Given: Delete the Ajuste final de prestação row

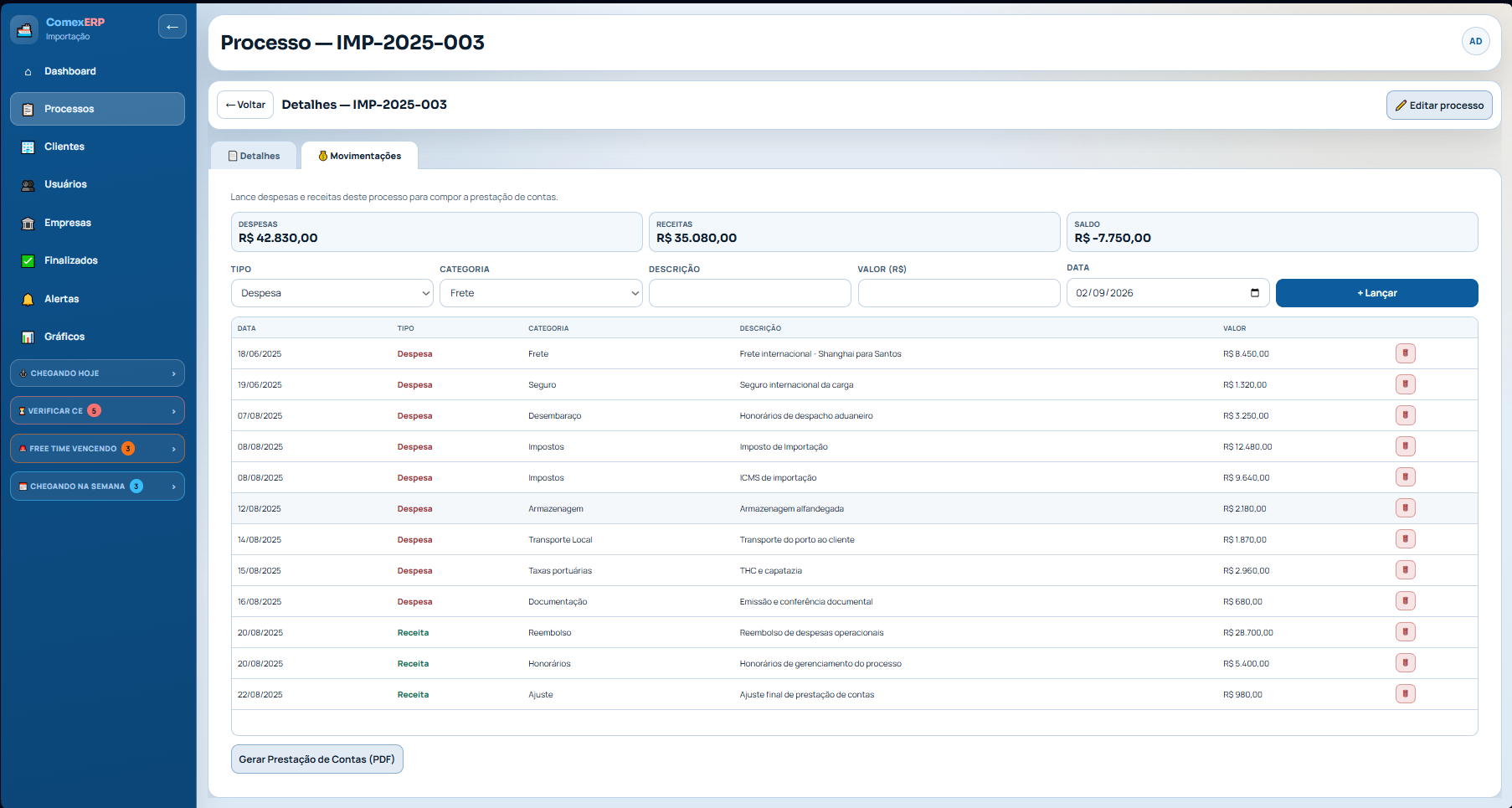Looking at the screenshot, I should pyautogui.click(x=1405, y=694).
